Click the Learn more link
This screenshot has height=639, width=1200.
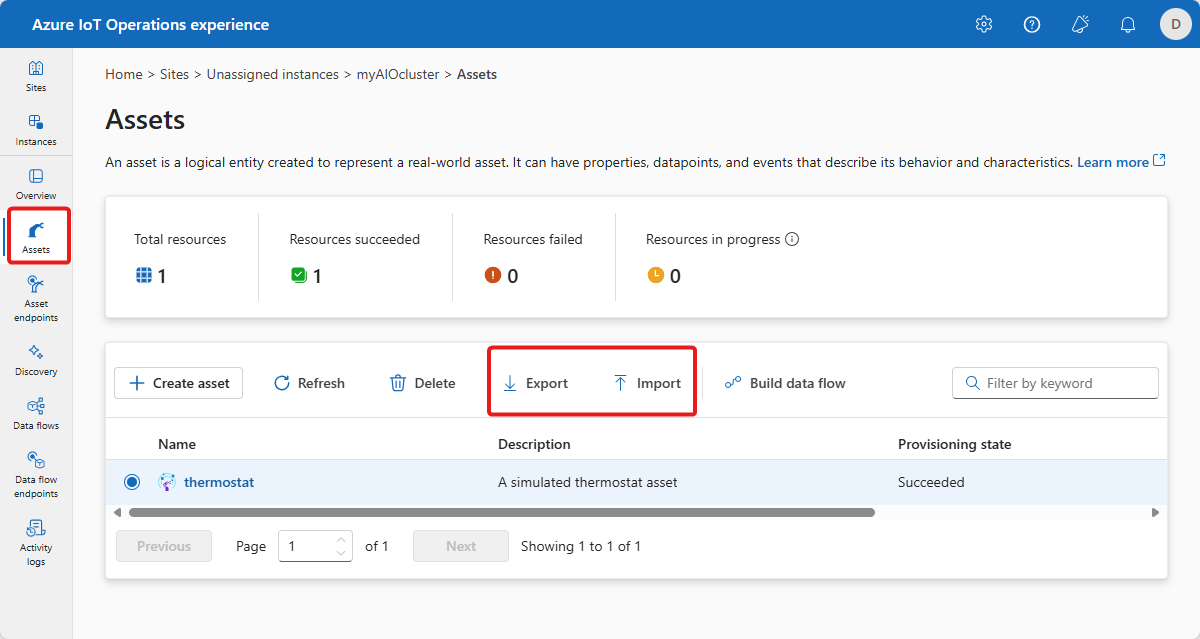click(x=1113, y=162)
